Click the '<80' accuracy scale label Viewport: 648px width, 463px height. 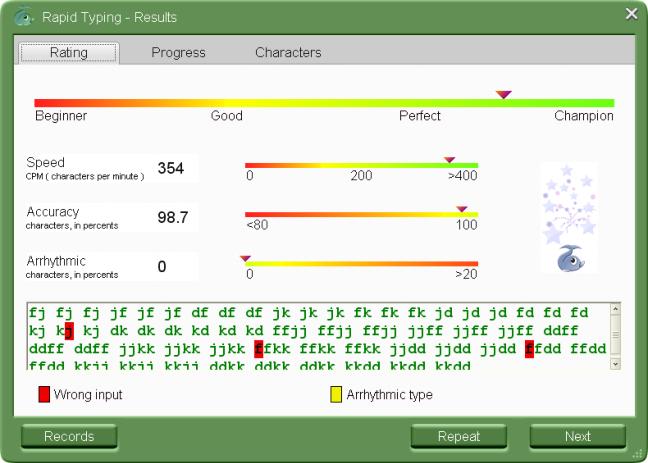click(257, 225)
